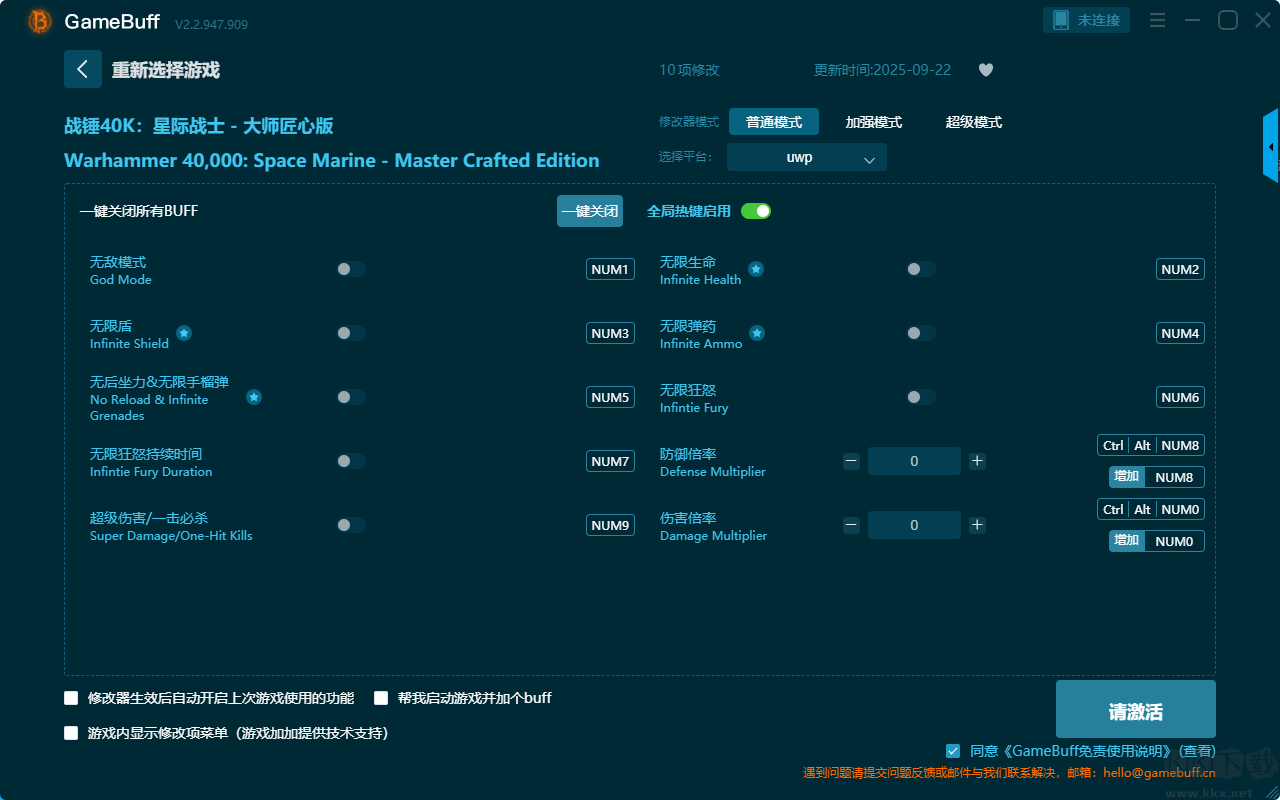Click the hello@gamebuff.cn email address
This screenshot has height=800, width=1280.
(1159, 773)
